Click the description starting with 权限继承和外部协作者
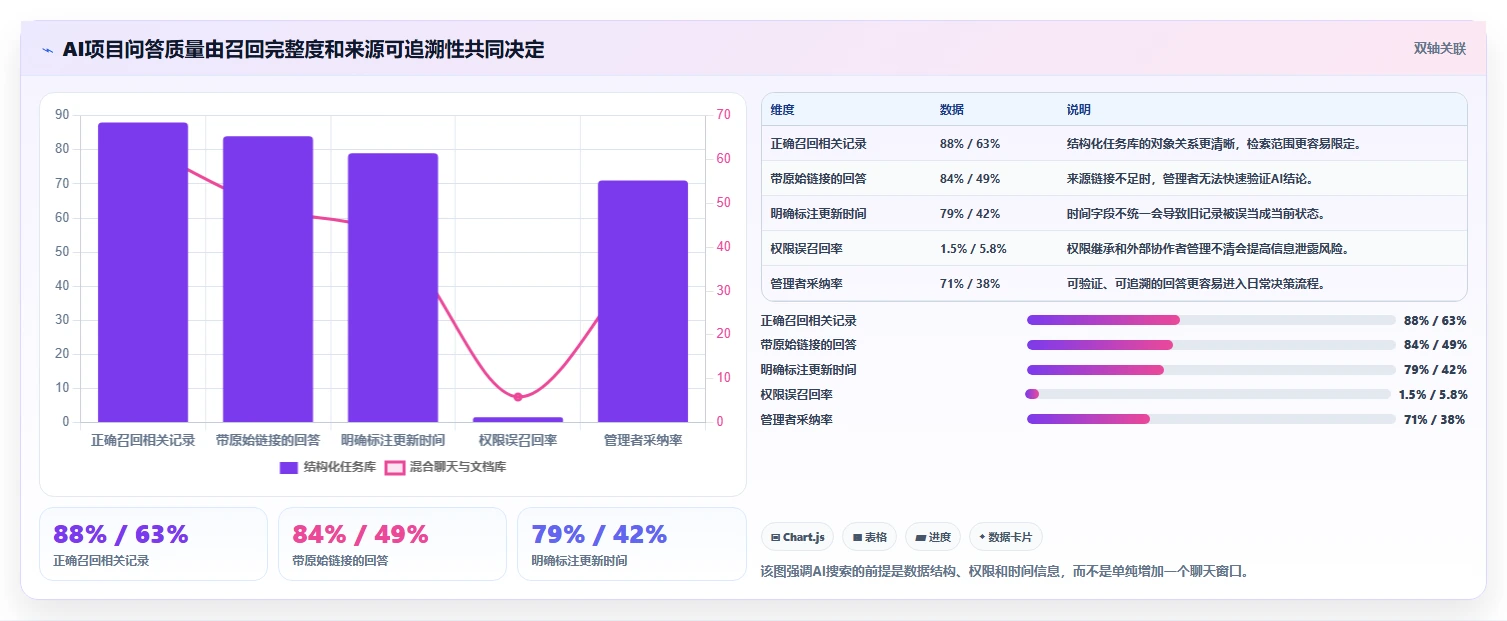Image resolution: width=1507 pixels, height=621 pixels. (x=1208, y=249)
